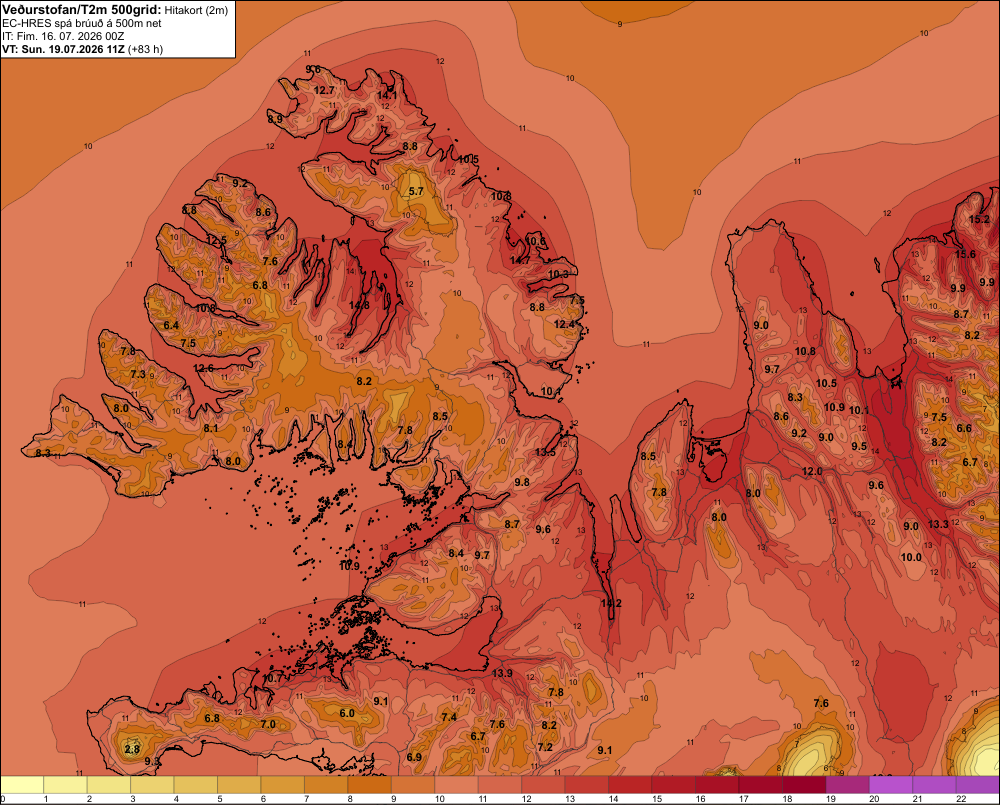The width and height of the screenshot is (1000, 805).
Task: Click the 'Hitakort (2m)' label
Action: point(196,10)
